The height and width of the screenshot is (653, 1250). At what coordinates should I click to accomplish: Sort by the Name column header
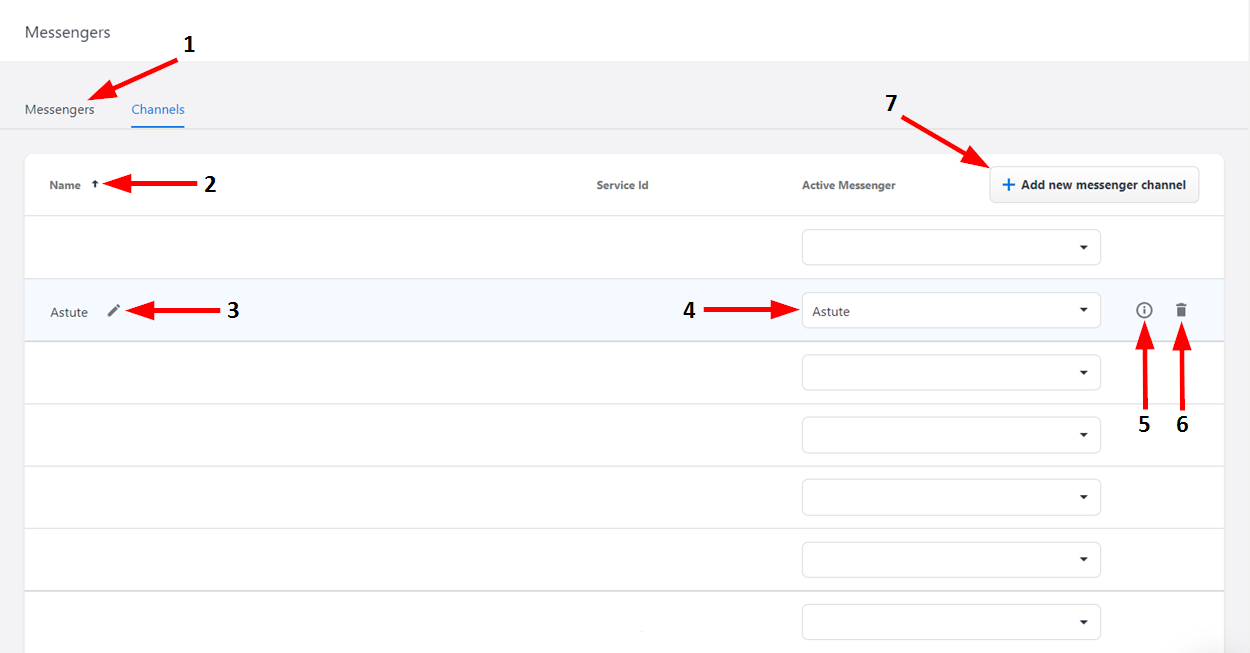65,185
